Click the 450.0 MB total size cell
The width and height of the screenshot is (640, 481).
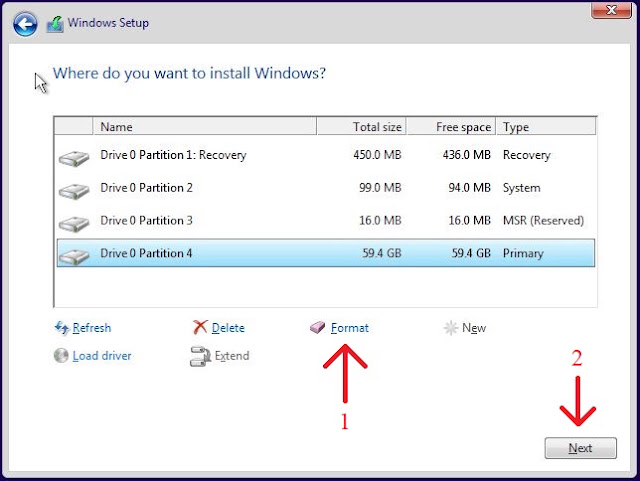378,155
